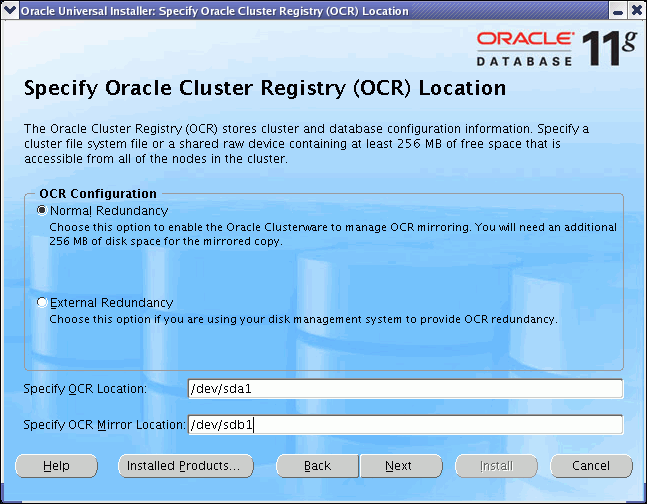Viewport: 647px width, 504px height.
Task: Click the Normal Redundancy description text
Action: coord(333,234)
